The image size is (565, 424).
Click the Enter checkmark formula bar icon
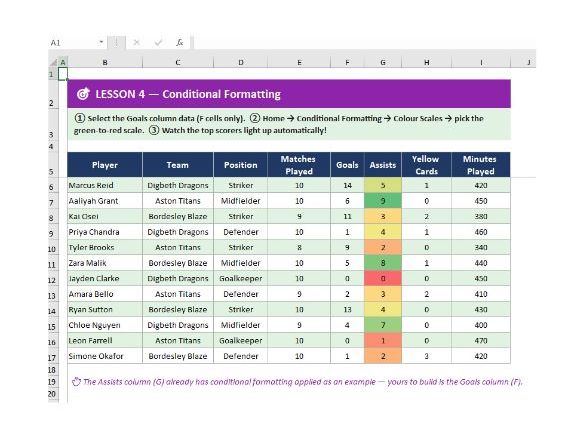158,43
